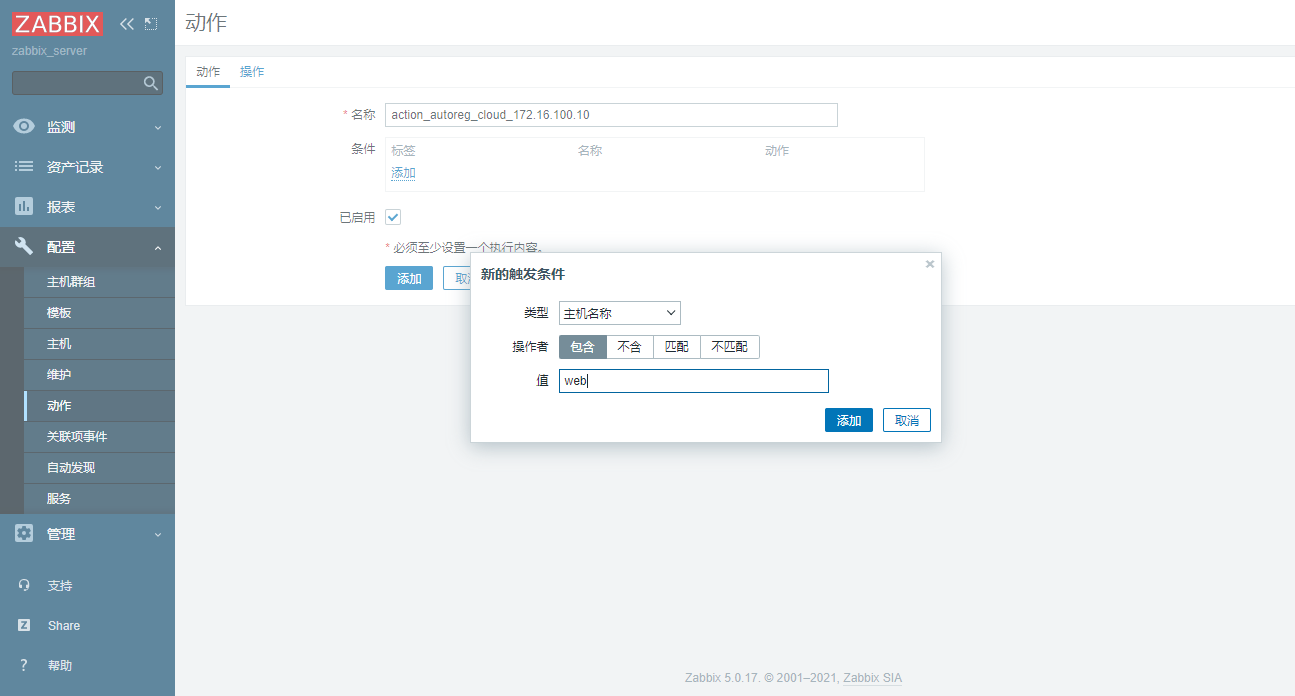Switch to the 操作 tab
Viewport: 1295px width, 696px height.
pos(252,72)
